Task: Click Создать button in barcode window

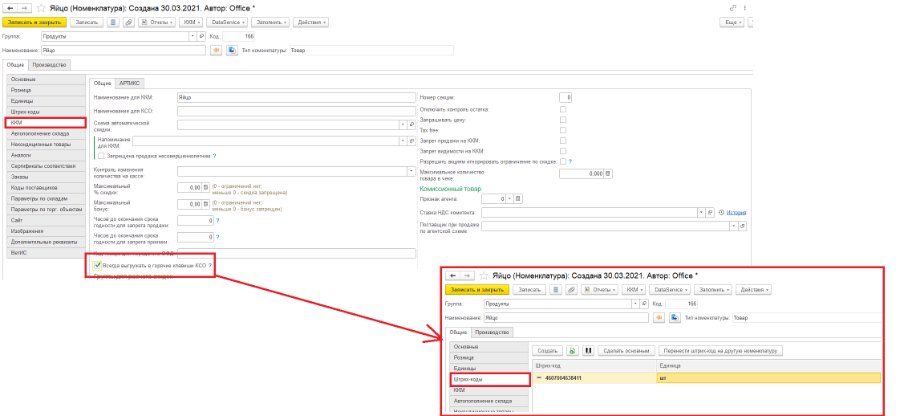Action: click(548, 350)
